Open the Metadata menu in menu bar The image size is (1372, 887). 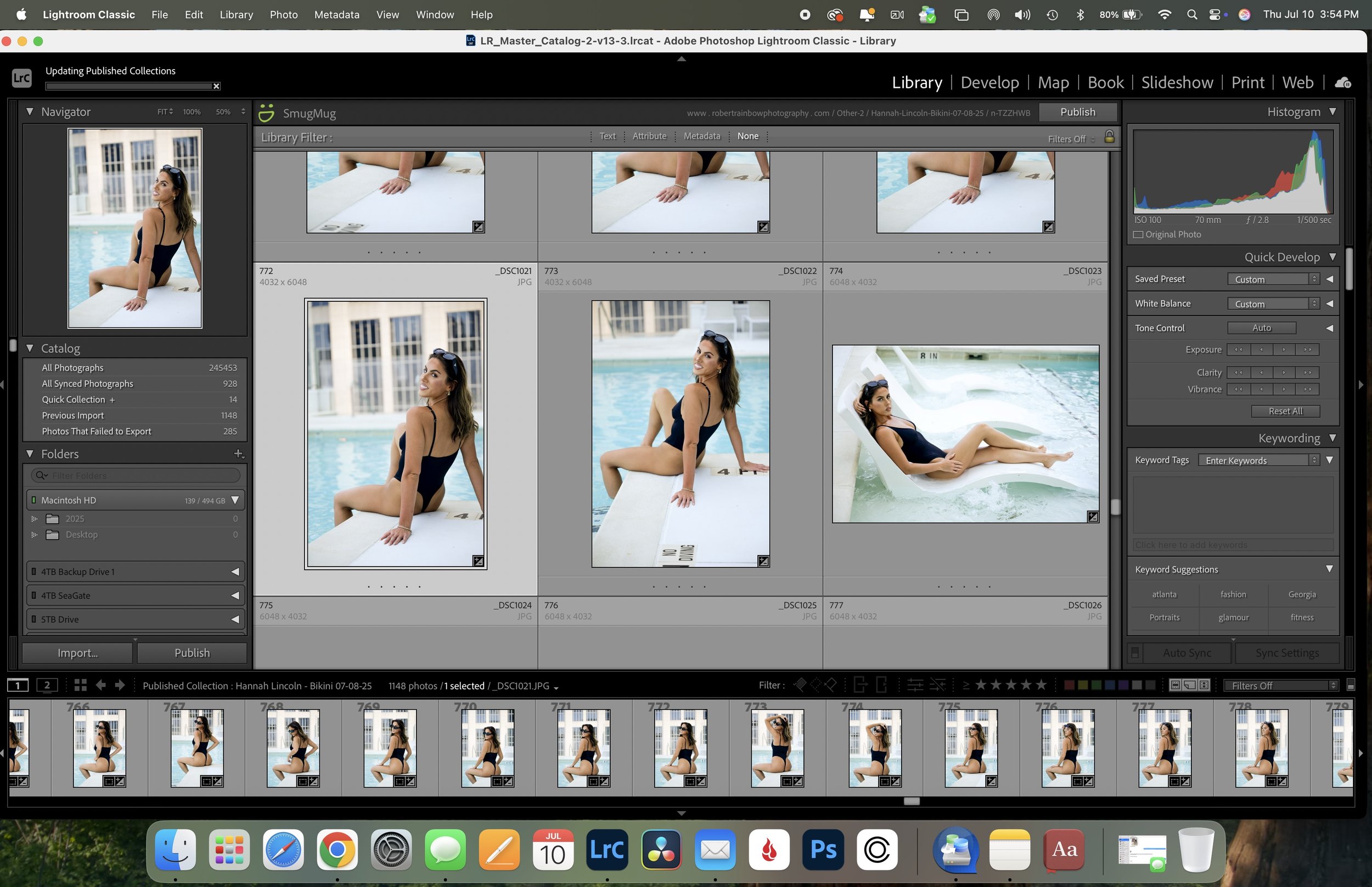point(336,14)
